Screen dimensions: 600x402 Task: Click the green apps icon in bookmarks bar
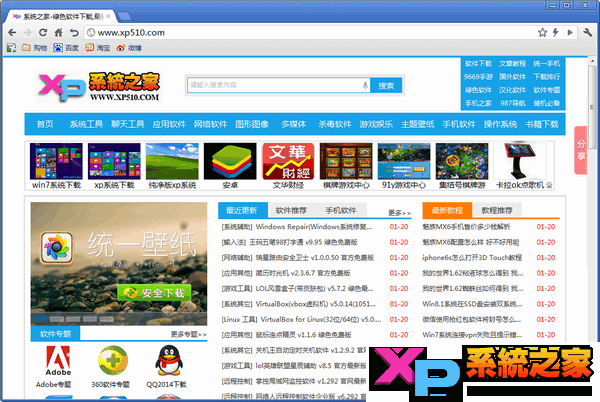(x=11, y=48)
